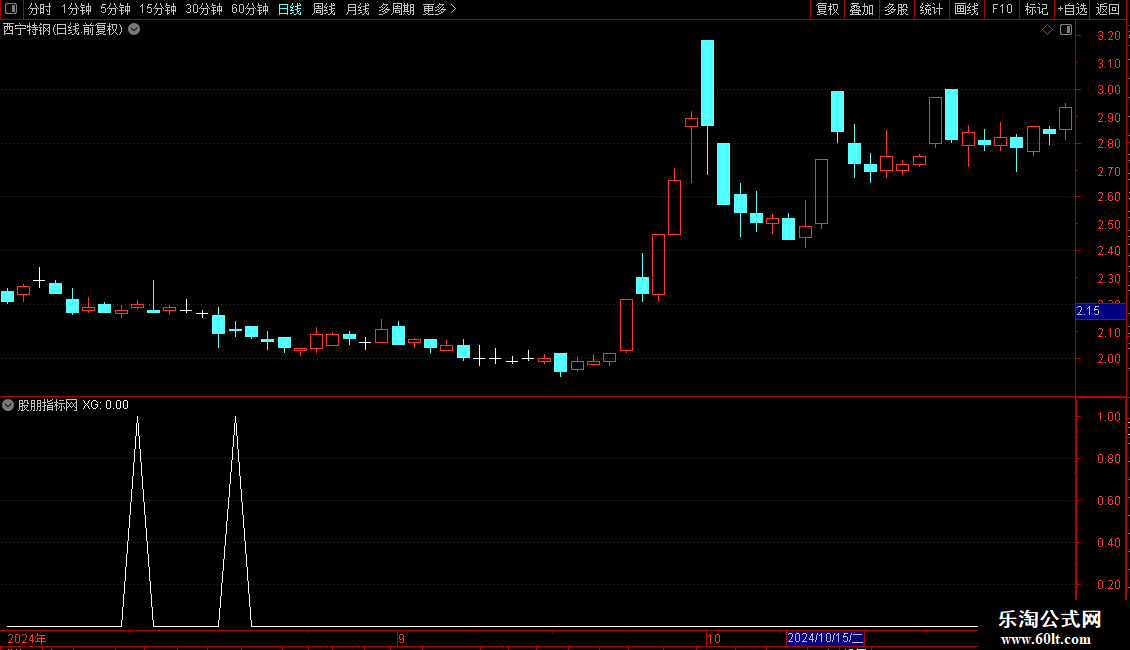The height and width of the screenshot is (650, 1130).
Task: Click the 0.20 indicator axis label
Action: pos(1108,584)
